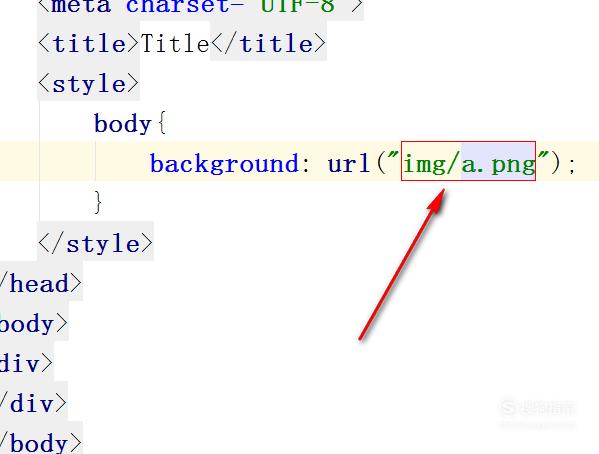Click the "Title" text inside title tags
The height and width of the screenshot is (454, 599).
(175, 43)
